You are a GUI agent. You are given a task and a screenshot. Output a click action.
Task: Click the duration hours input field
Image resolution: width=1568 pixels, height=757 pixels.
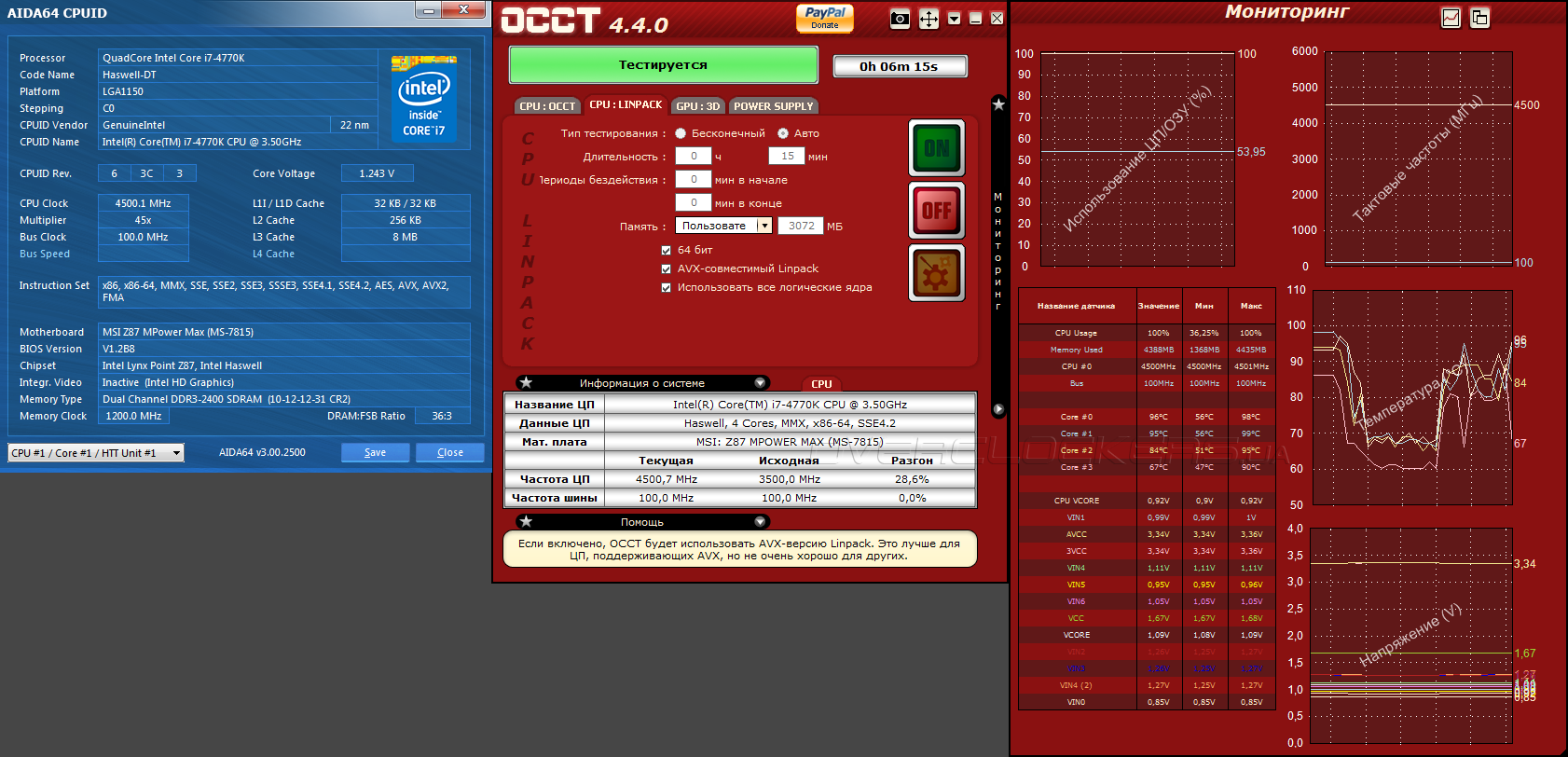pyautogui.click(x=694, y=156)
